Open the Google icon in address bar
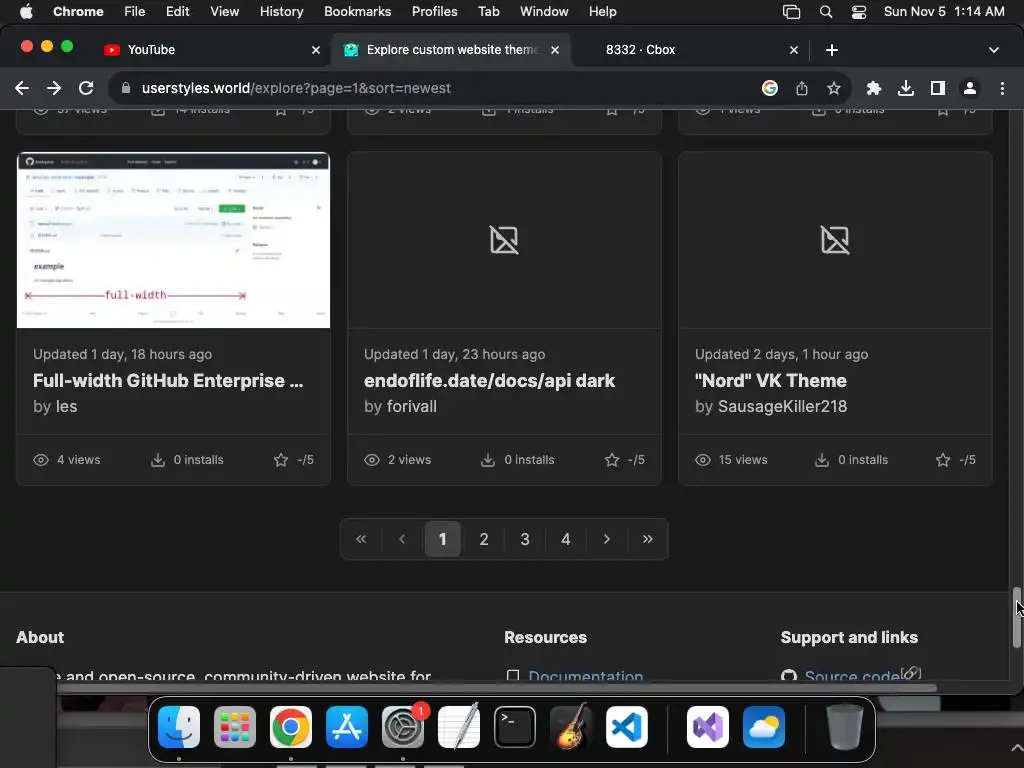 click(x=770, y=88)
